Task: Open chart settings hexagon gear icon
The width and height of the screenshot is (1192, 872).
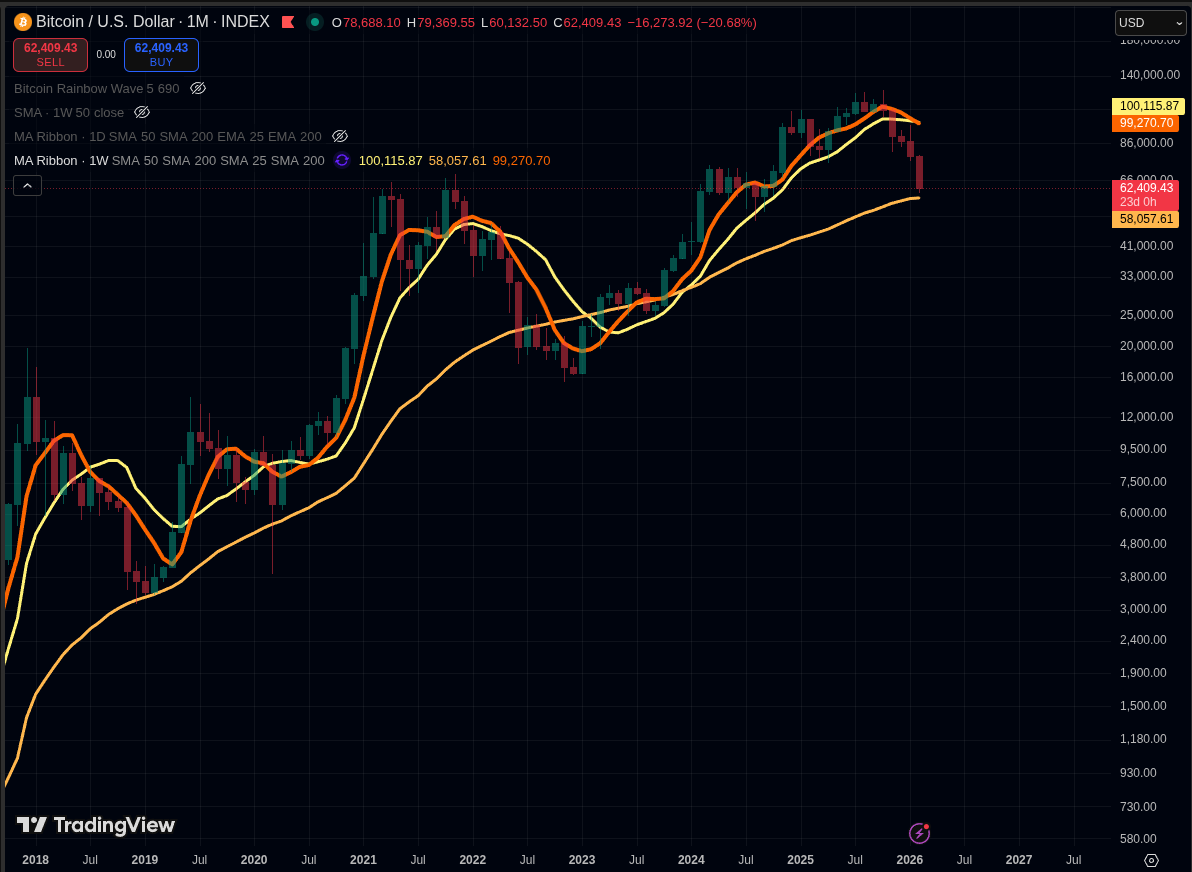Action: (x=1151, y=860)
